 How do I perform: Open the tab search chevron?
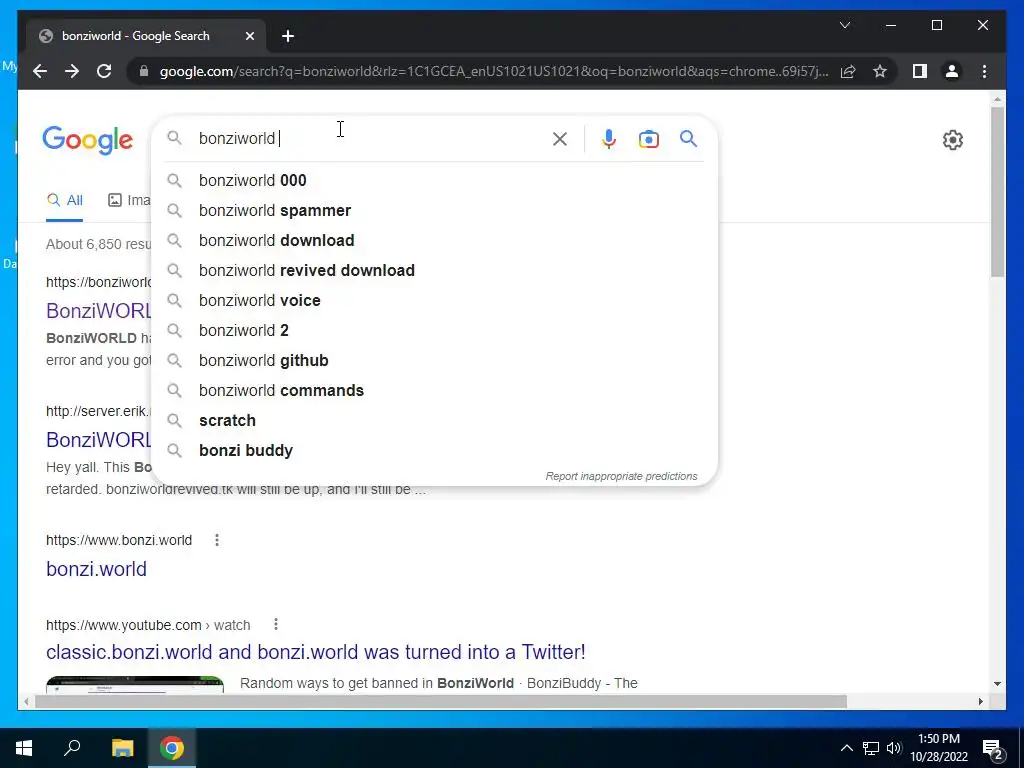(x=844, y=25)
